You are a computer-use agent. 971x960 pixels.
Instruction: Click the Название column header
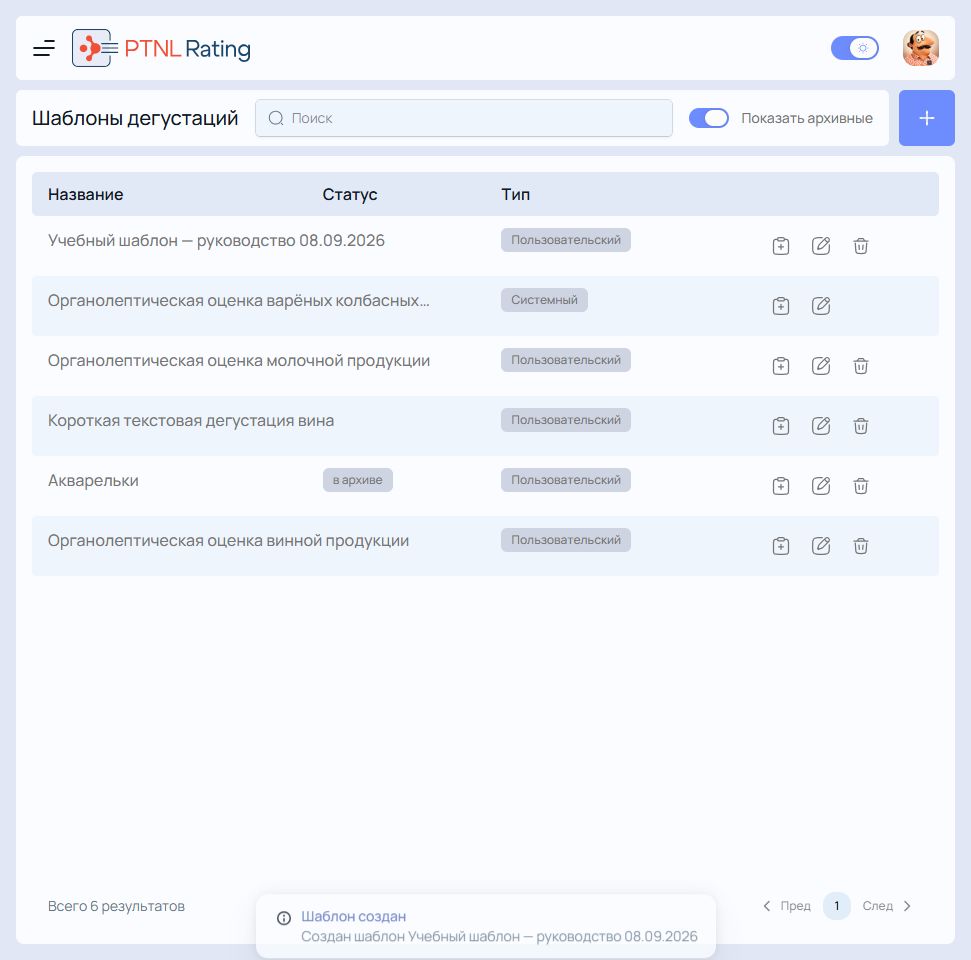tap(85, 194)
